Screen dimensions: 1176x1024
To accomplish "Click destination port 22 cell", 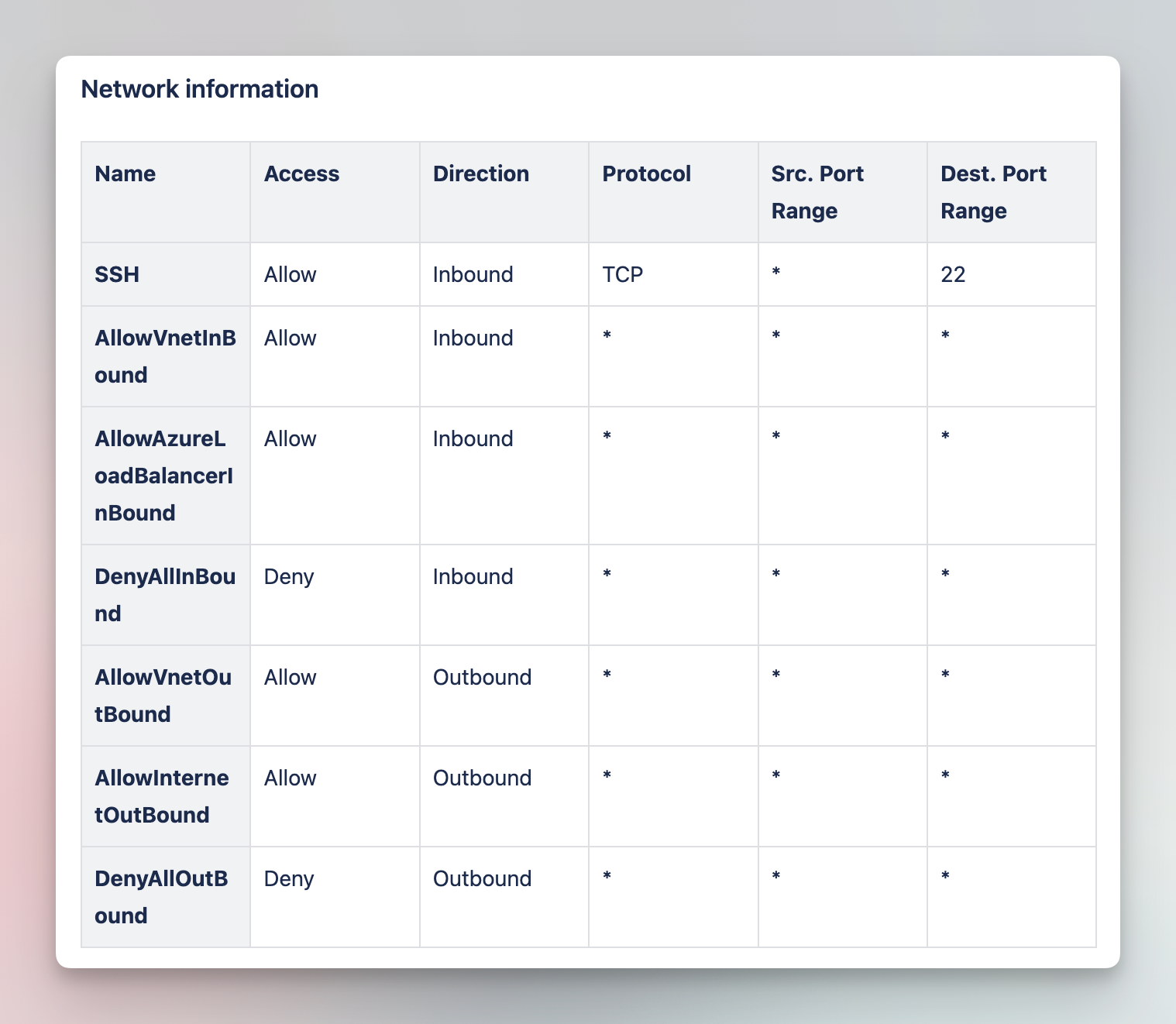I will click(x=952, y=274).
